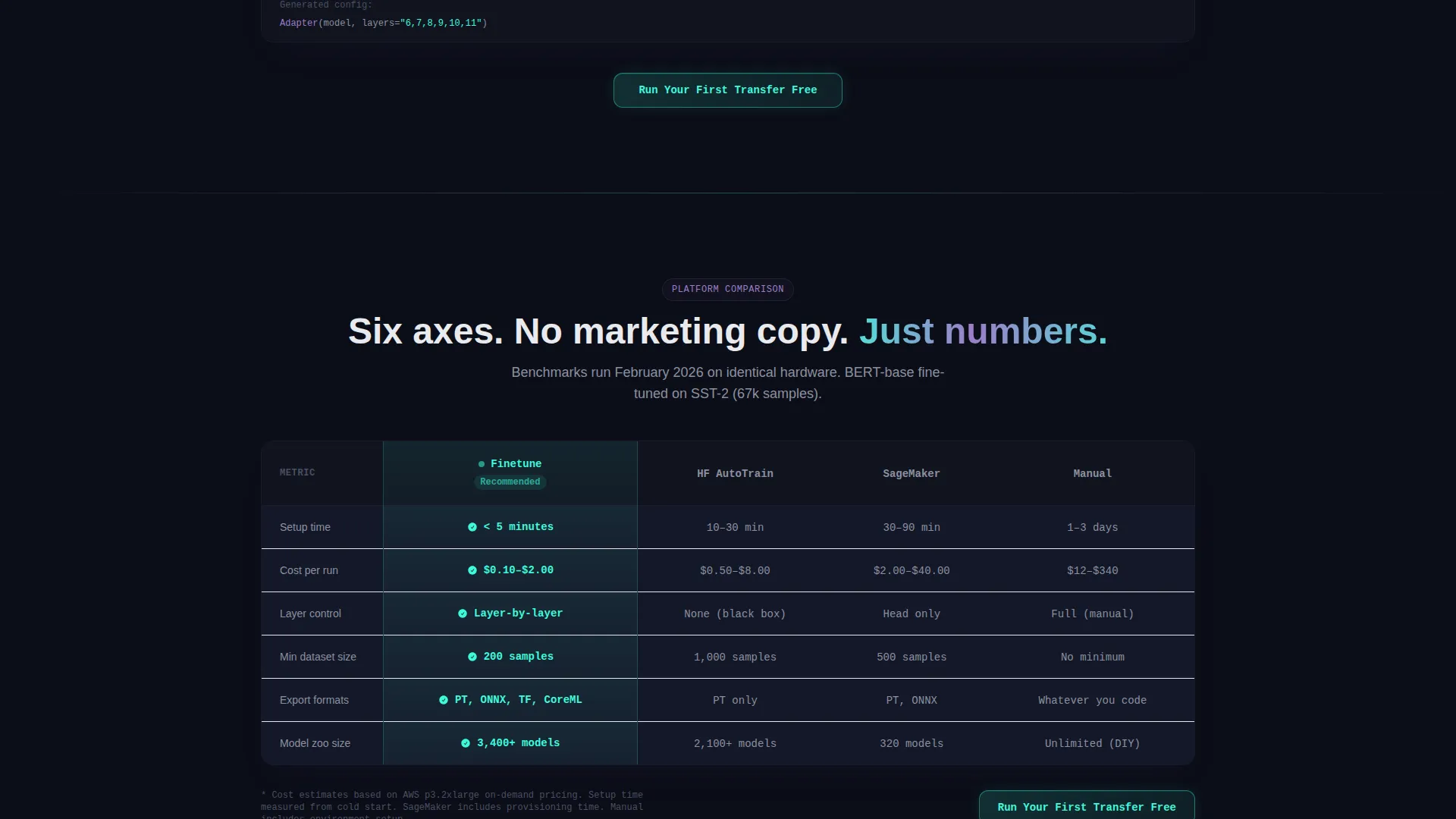Image resolution: width=1456 pixels, height=819 pixels.
Task: Click the 'Model zoo size' row label
Action: tap(315, 743)
